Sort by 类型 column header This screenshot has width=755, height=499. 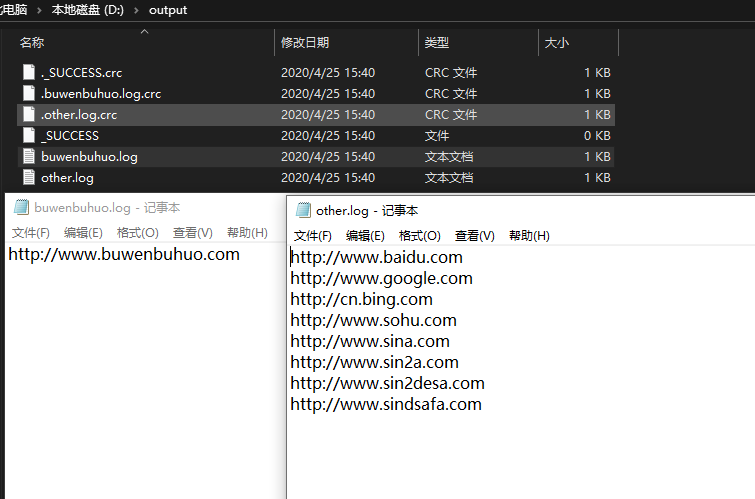[x=436, y=43]
